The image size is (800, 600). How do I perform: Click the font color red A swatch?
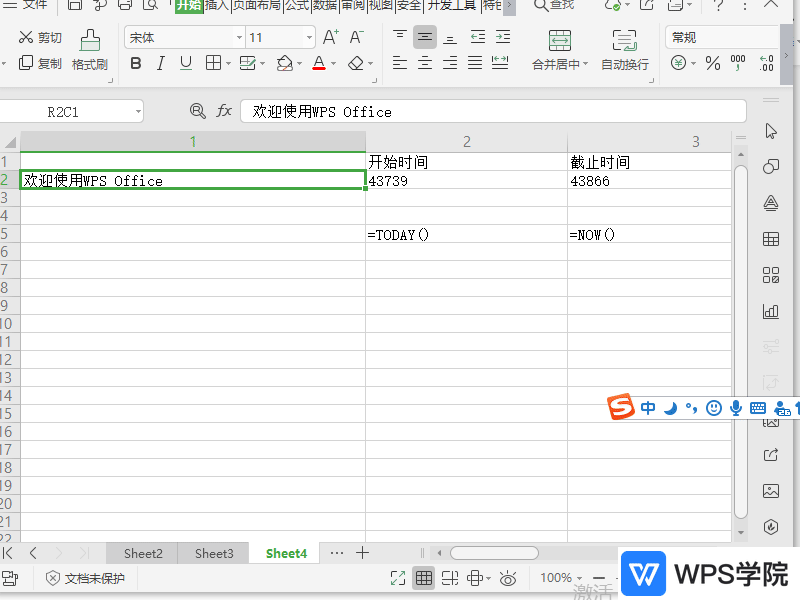[x=318, y=64]
